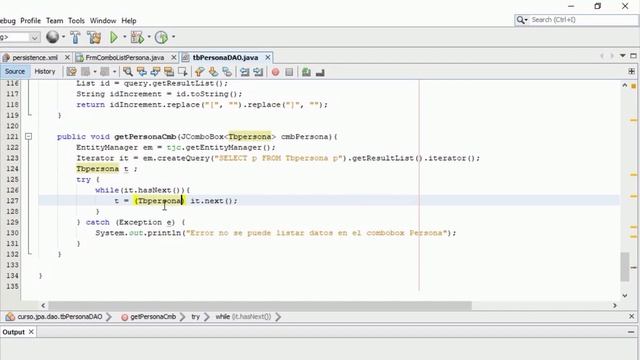Open the dropdown arrow beside the globe icon
640x360 pixels.
(x=63, y=37)
